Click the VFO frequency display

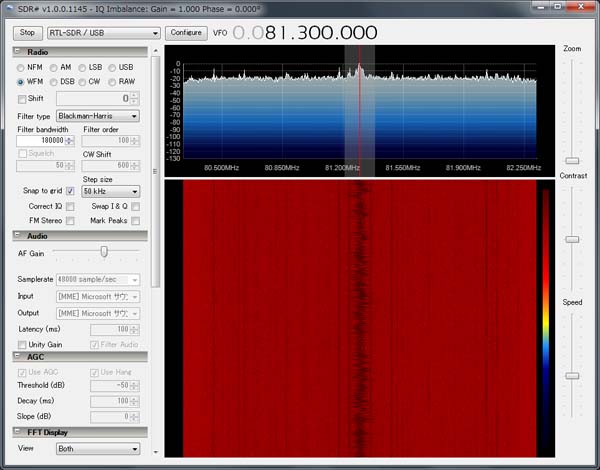(x=305, y=33)
